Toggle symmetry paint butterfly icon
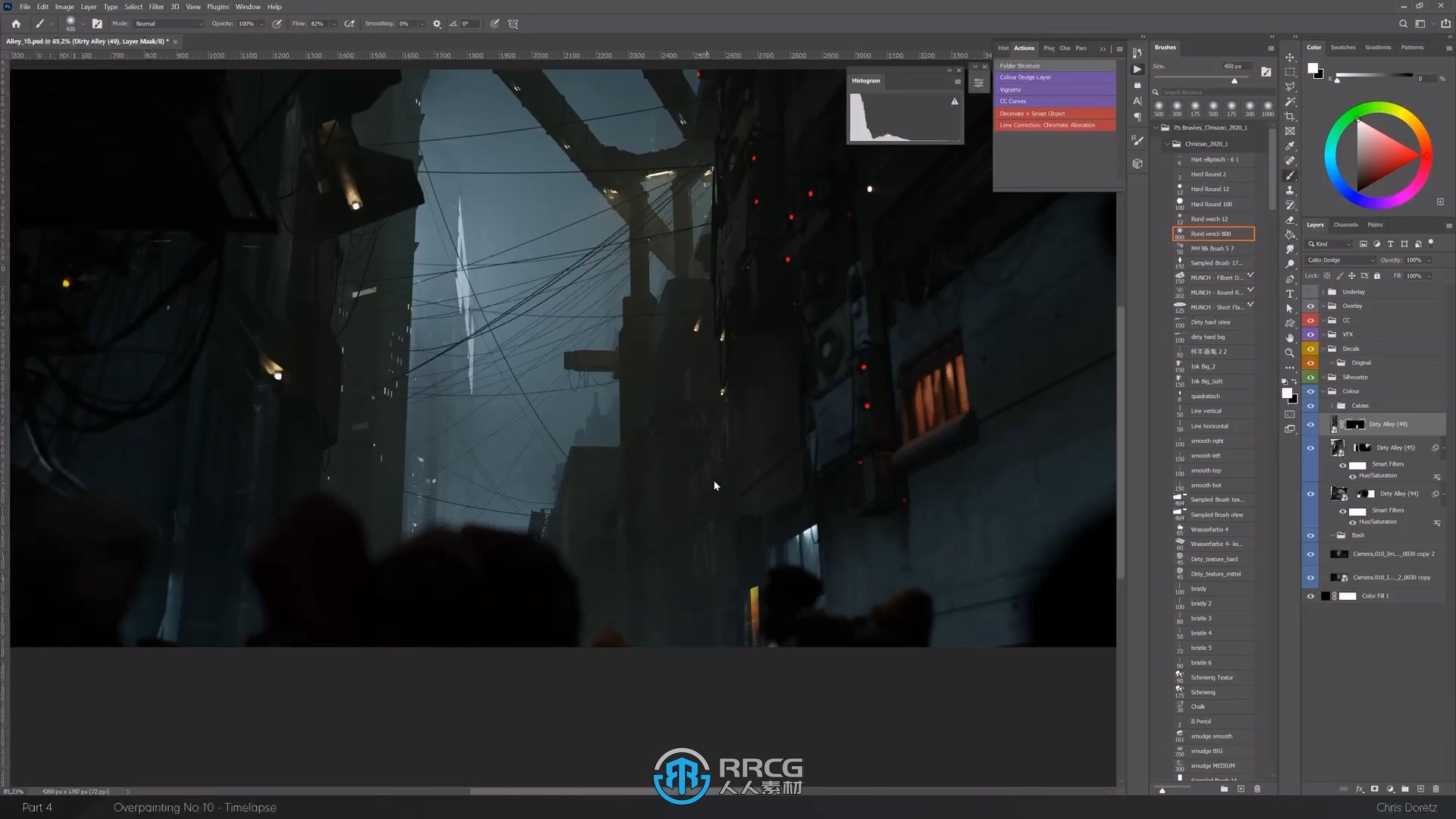 coord(513,24)
